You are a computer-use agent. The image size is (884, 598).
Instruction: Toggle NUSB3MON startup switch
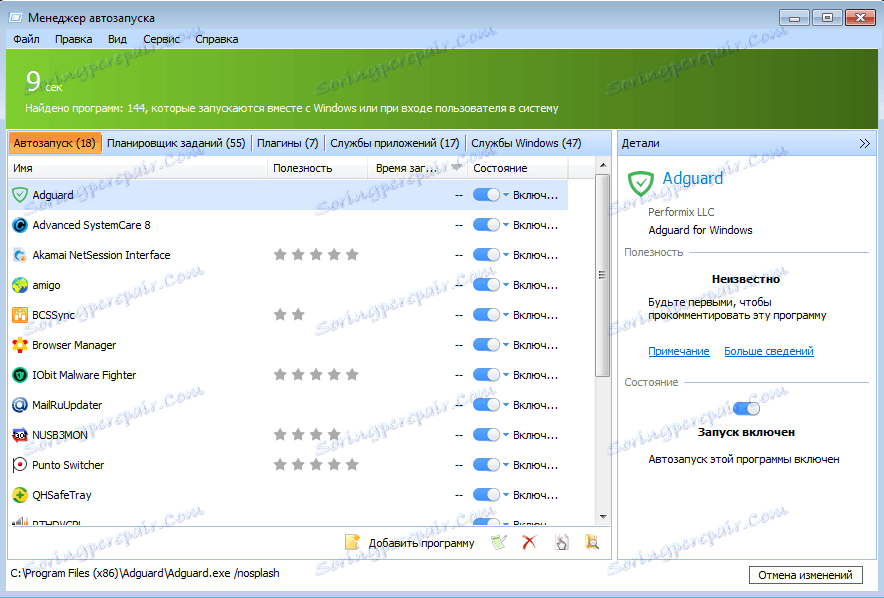pos(486,435)
